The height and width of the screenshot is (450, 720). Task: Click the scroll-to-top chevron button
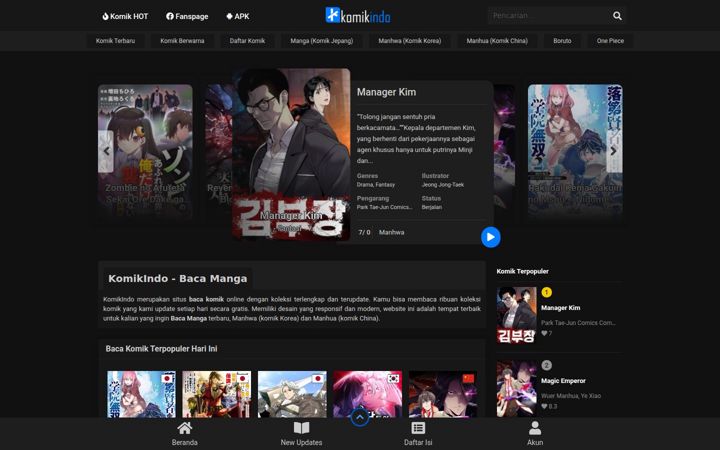(x=360, y=417)
